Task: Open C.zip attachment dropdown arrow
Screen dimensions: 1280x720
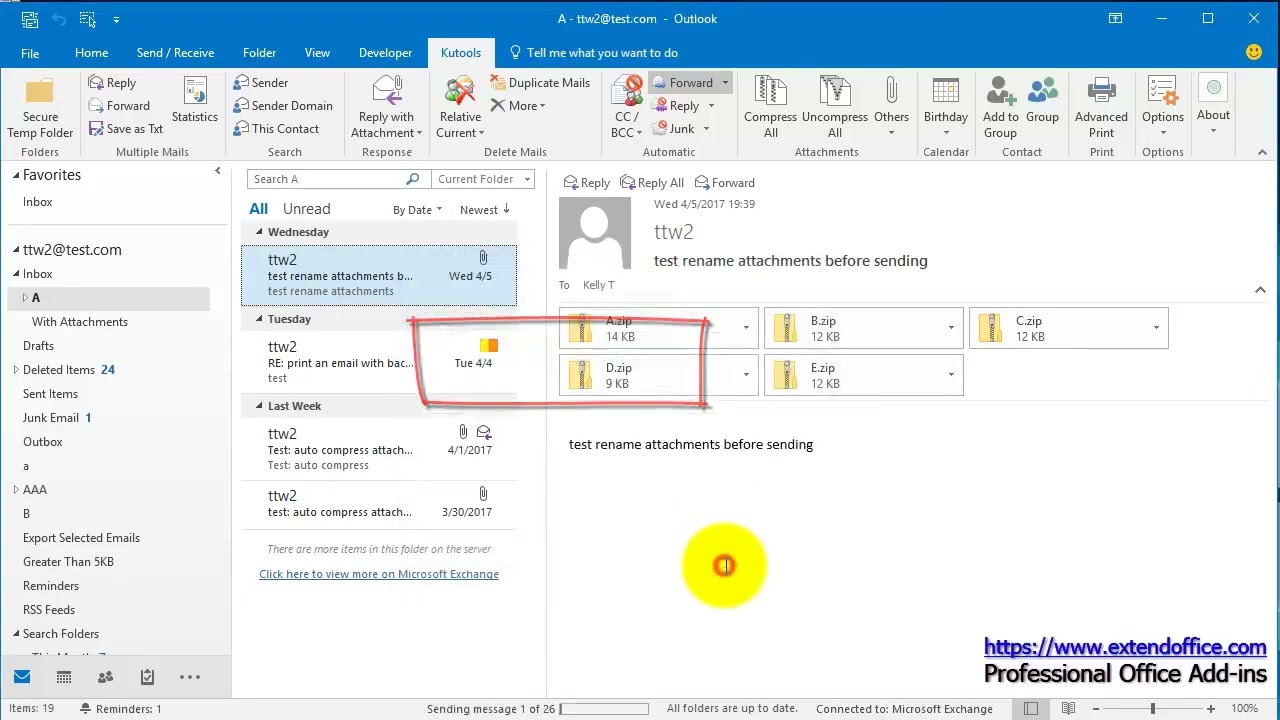Action: coord(1156,328)
